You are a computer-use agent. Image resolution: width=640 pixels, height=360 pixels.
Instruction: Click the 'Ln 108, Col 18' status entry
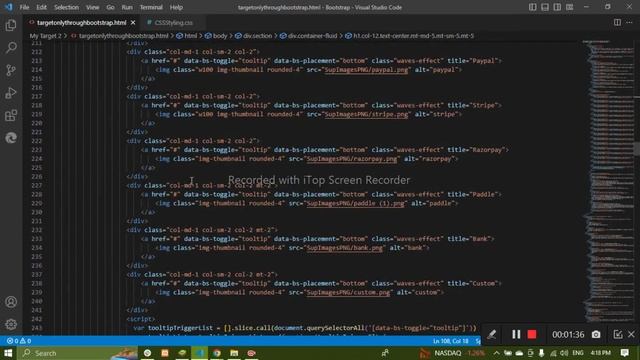coord(451,341)
